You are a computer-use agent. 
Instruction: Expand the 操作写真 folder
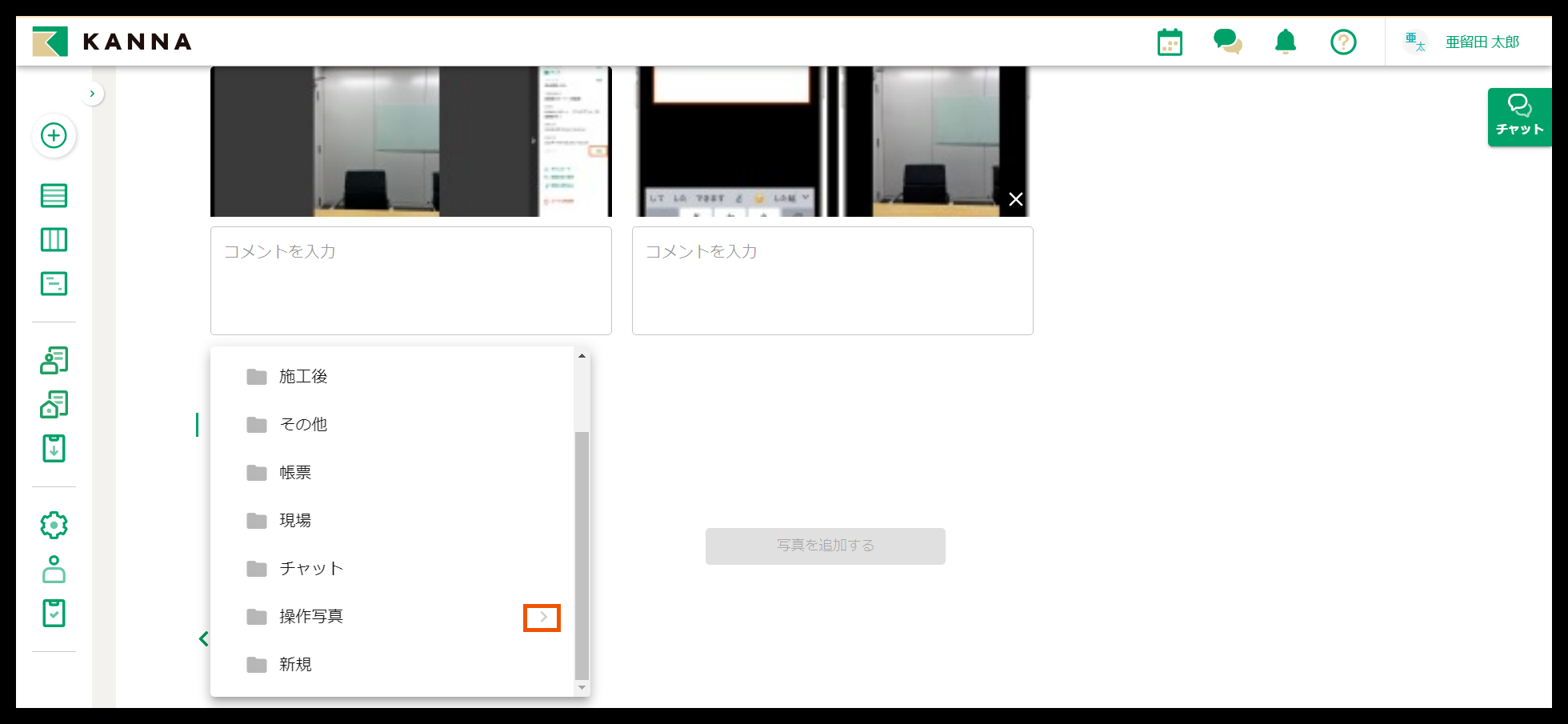click(x=543, y=617)
